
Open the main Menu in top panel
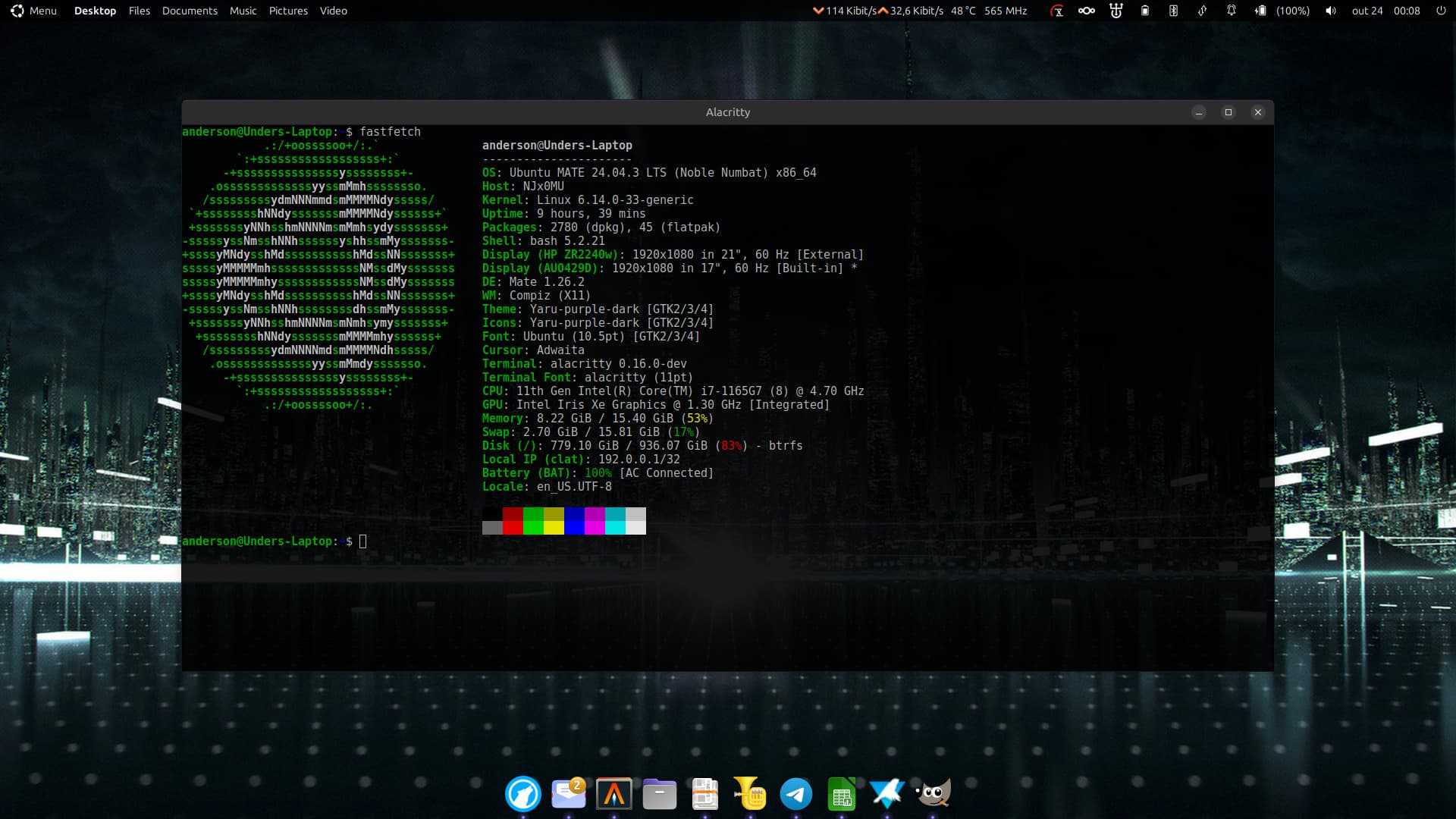click(x=34, y=11)
